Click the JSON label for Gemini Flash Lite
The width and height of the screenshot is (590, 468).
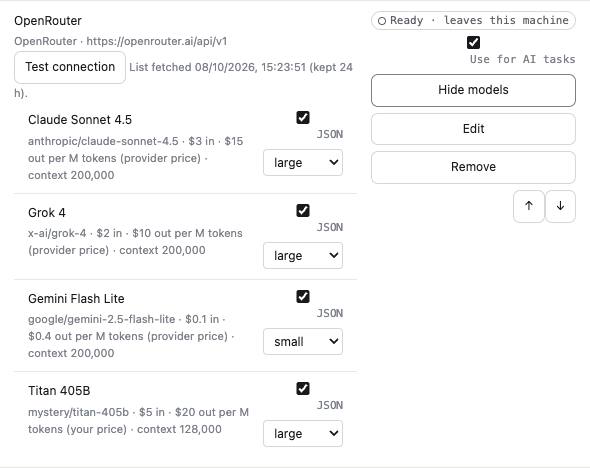tap(330, 313)
